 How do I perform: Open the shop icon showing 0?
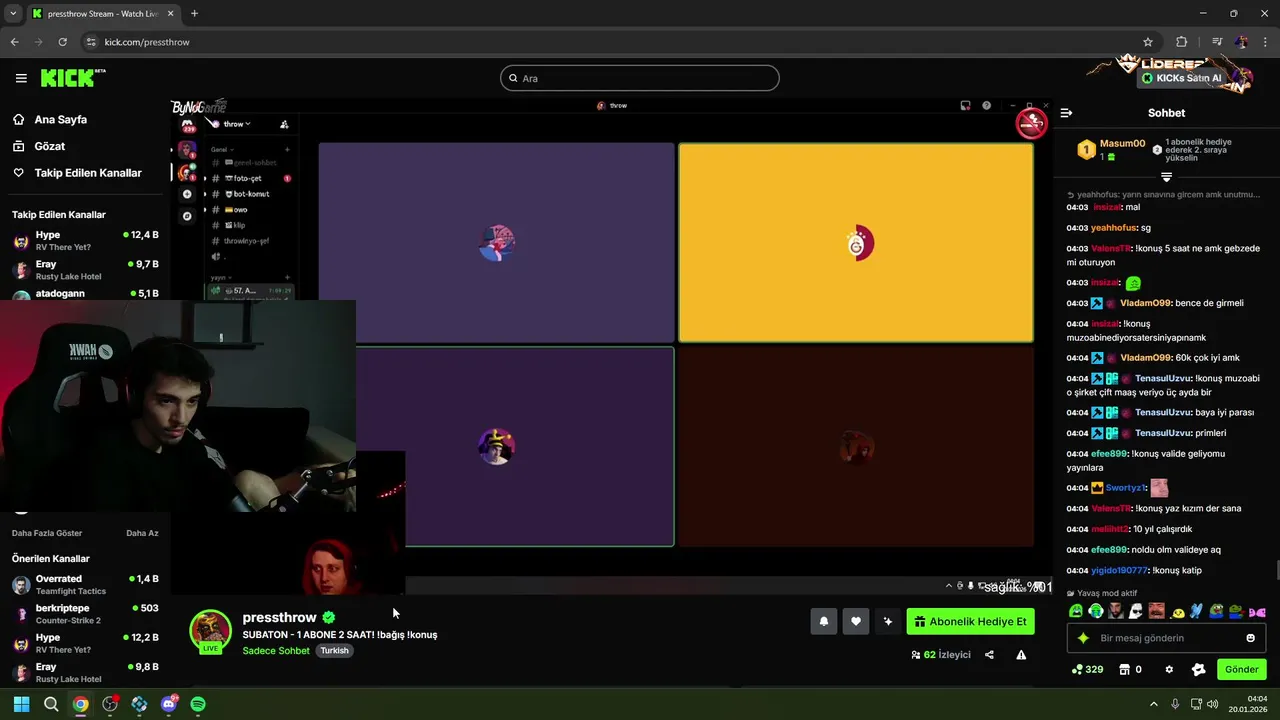pyautogui.click(x=1130, y=669)
